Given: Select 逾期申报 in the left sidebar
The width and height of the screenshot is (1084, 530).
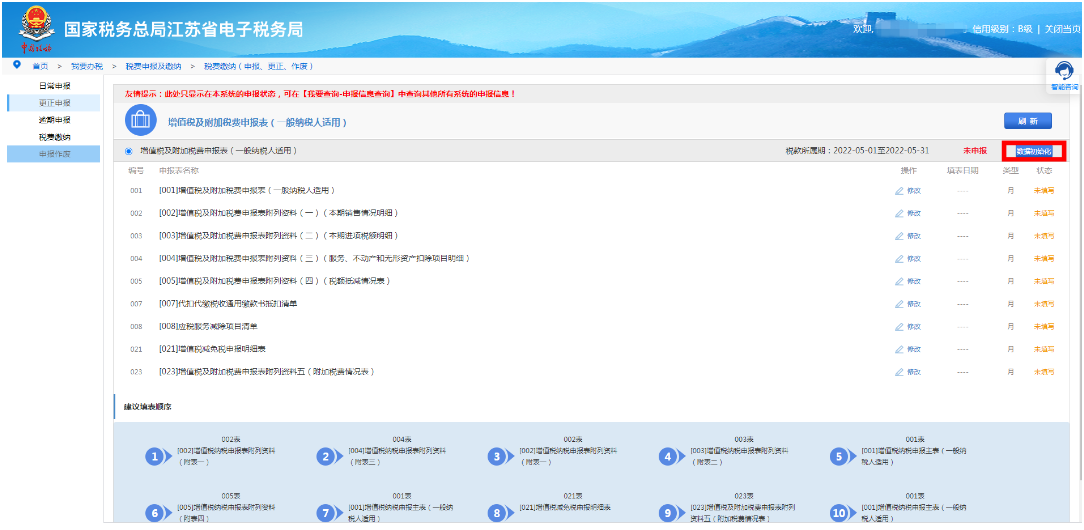Looking at the screenshot, I should pyautogui.click(x=54, y=120).
